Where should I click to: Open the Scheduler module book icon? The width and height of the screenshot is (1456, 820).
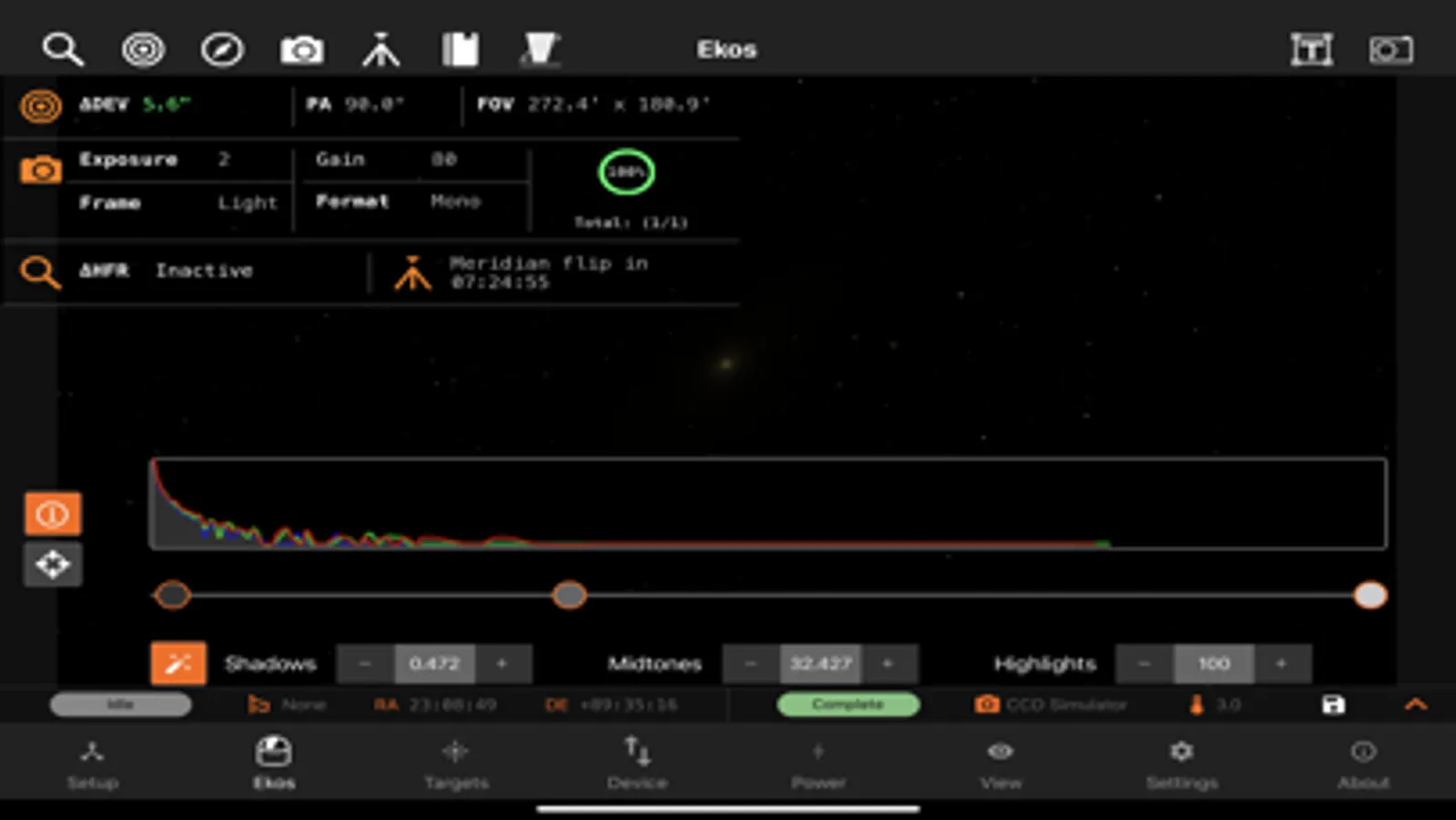pos(460,49)
